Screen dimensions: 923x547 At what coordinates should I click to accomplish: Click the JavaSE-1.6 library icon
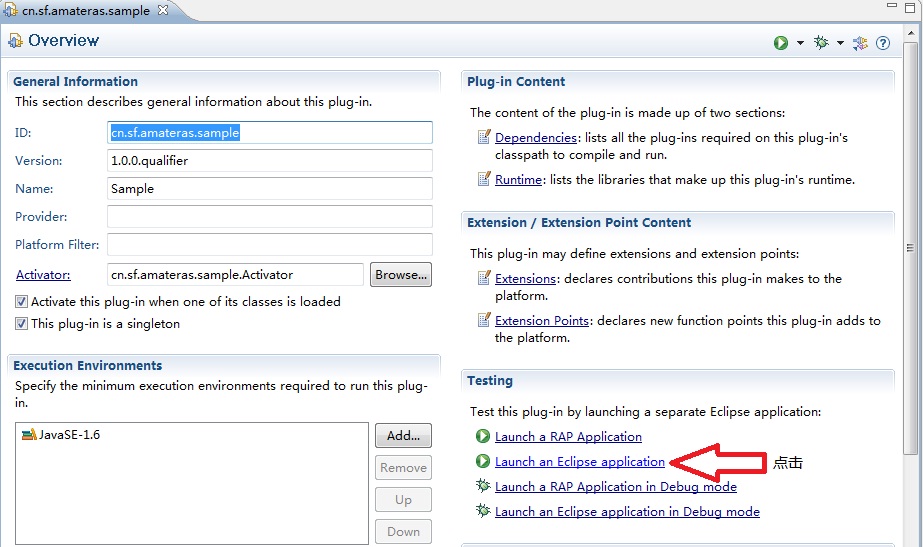tap(29, 435)
